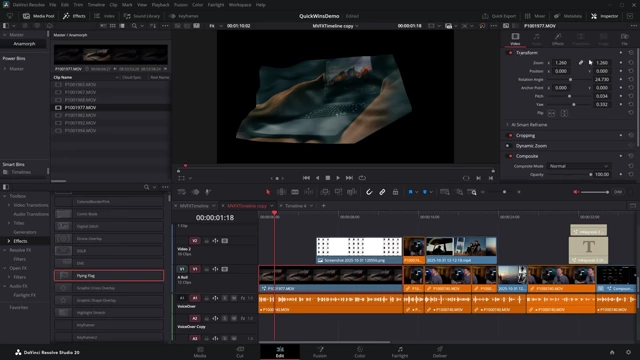Switch to the Fairlight page
Viewport: 640px width, 360px height.
point(400,352)
